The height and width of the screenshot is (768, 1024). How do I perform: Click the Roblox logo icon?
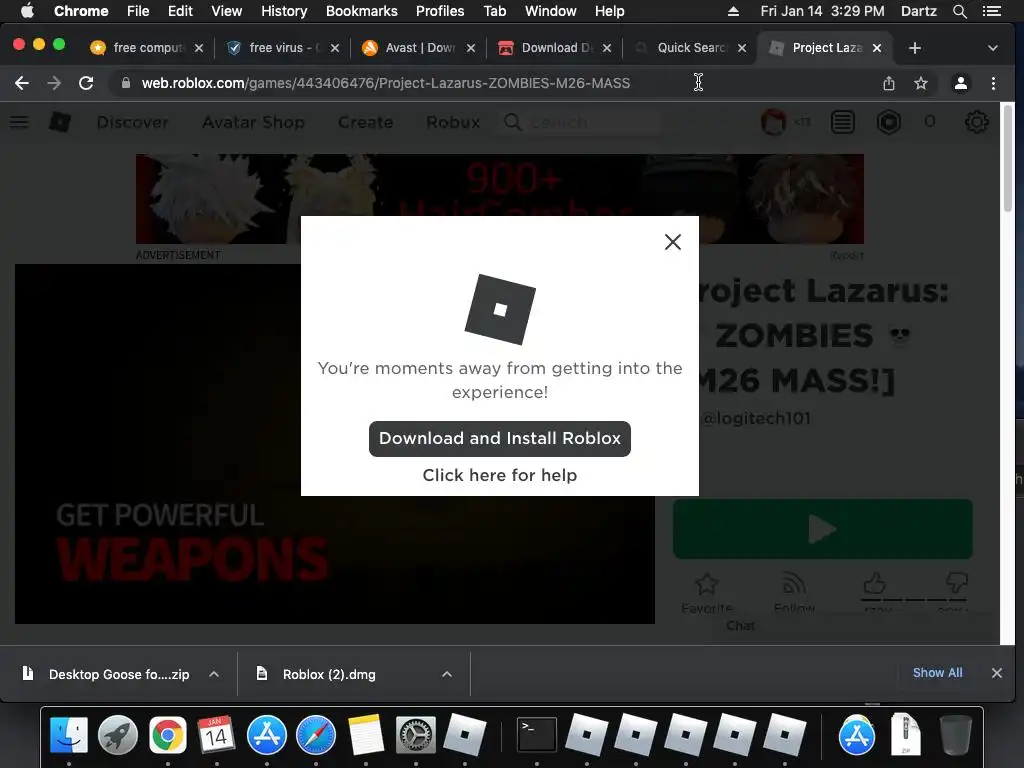[x=59, y=122]
